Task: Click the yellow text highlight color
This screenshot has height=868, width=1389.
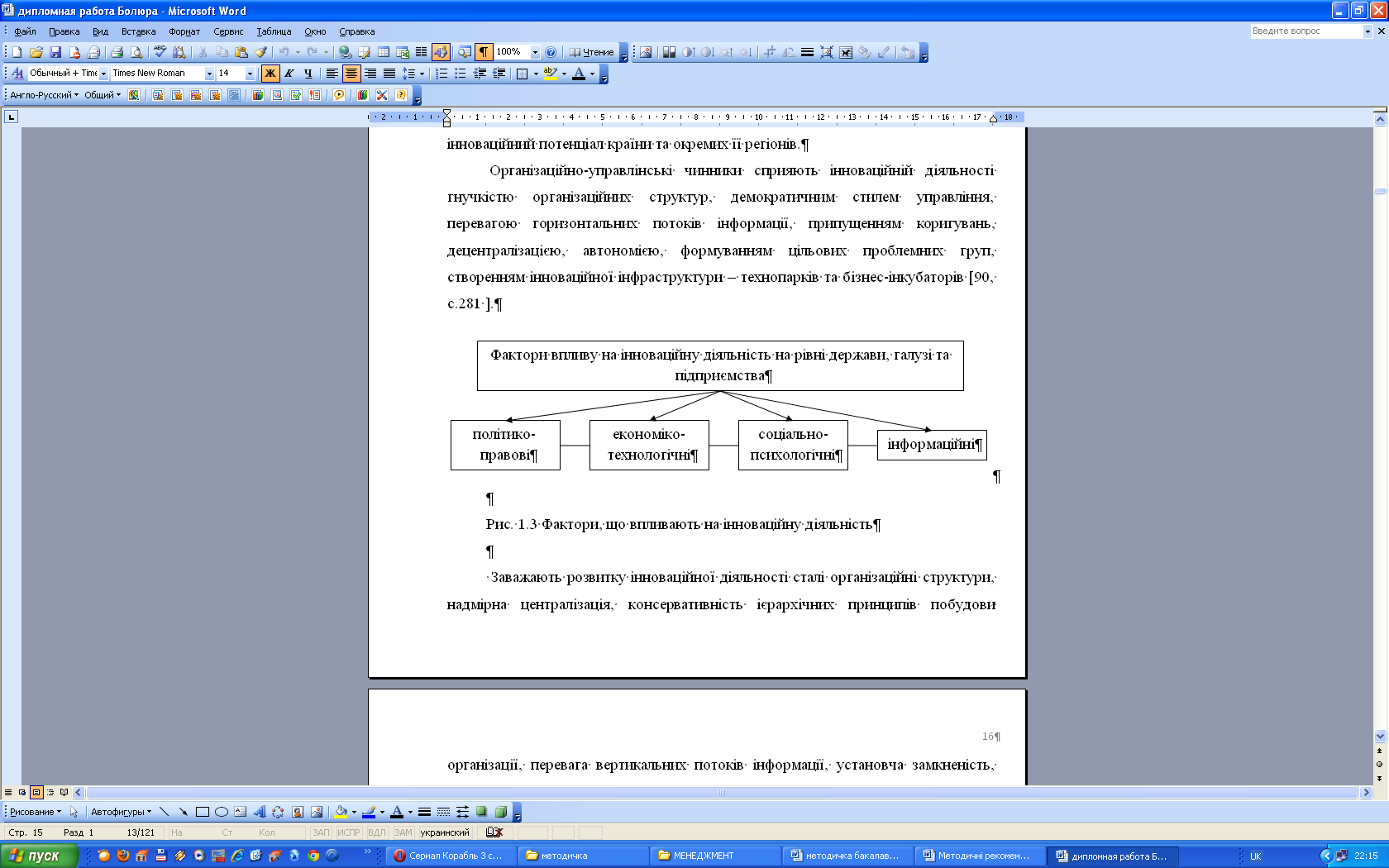Action: [x=550, y=74]
